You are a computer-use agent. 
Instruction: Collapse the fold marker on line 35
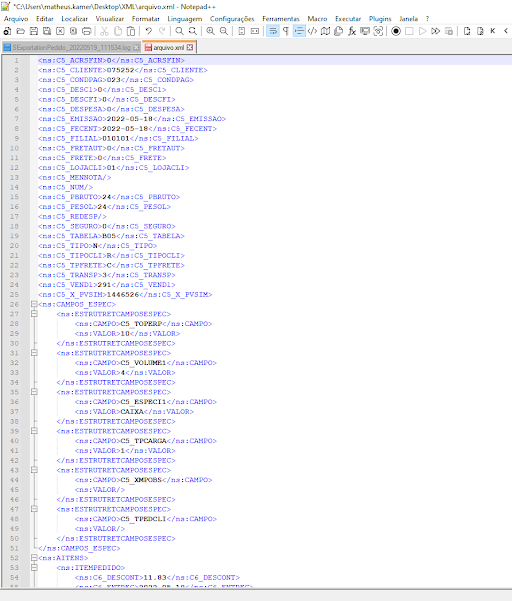[34, 392]
